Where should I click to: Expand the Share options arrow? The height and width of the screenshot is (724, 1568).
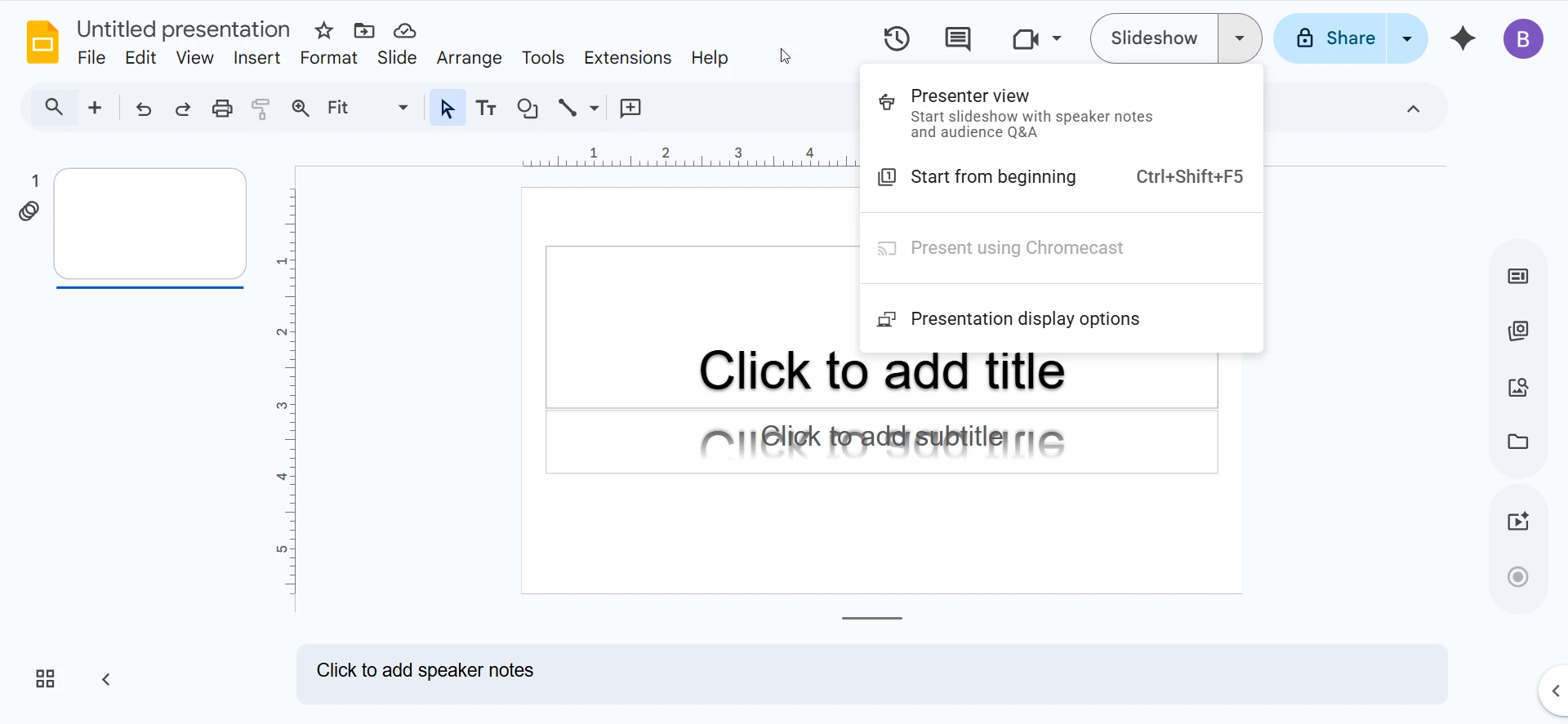1407,38
